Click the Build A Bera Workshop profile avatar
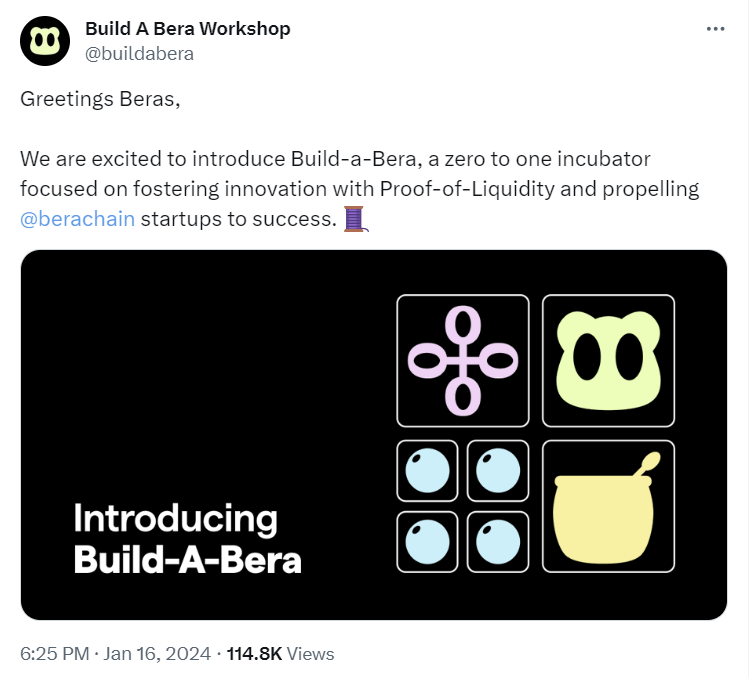This screenshot has height=677, width=755. (x=45, y=41)
